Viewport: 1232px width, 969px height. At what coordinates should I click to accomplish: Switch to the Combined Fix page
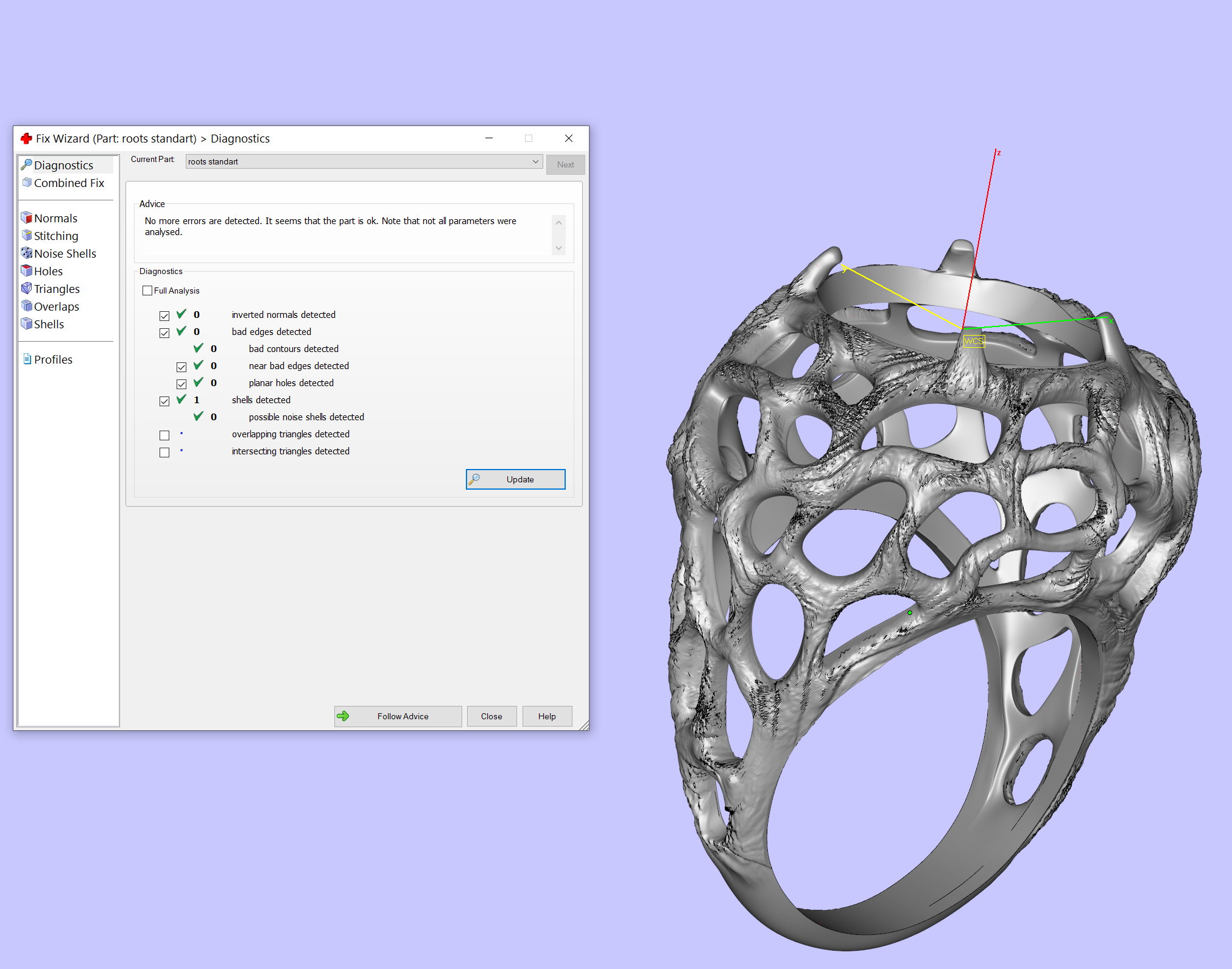click(68, 183)
